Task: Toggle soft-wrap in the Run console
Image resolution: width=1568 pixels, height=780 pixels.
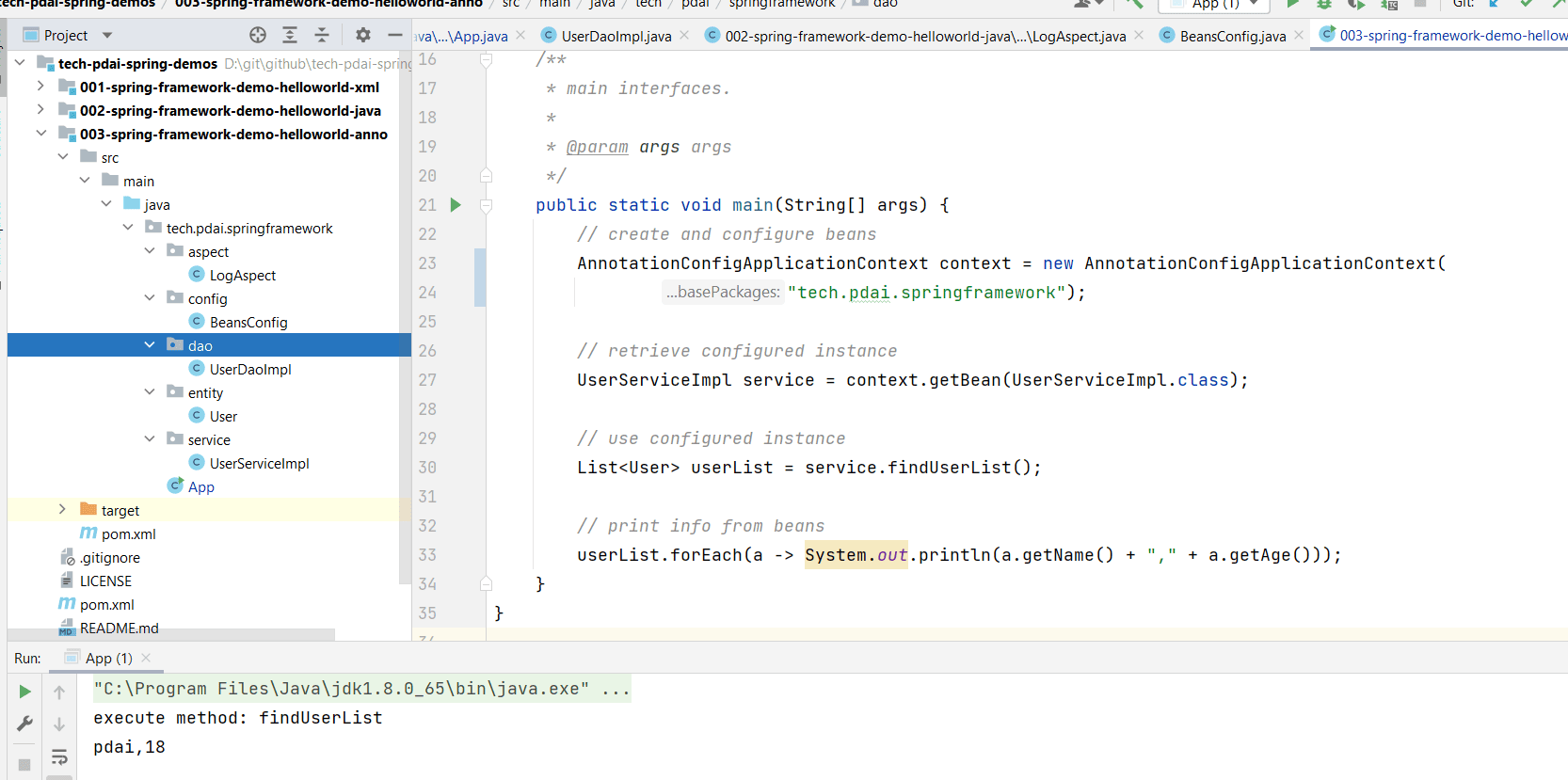Action: pos(59,756)
